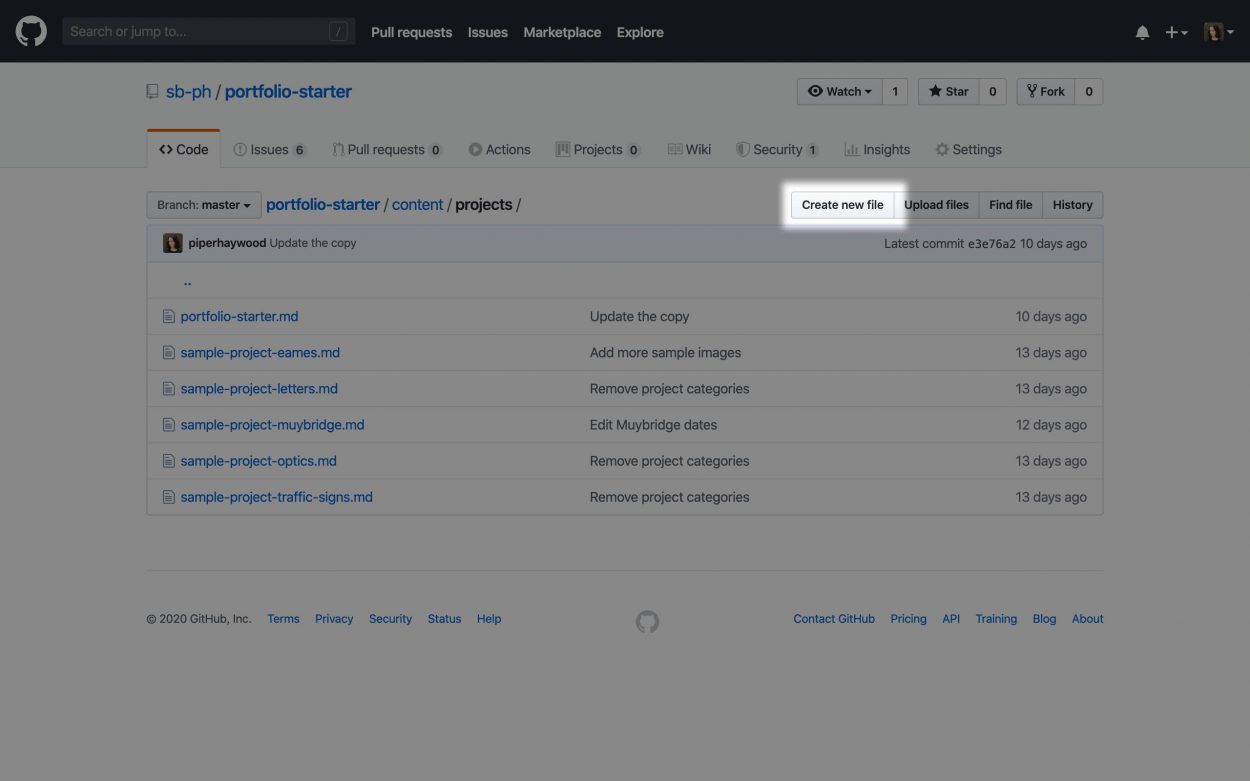Open the plus create-new dropdown

click(1176, 32)
